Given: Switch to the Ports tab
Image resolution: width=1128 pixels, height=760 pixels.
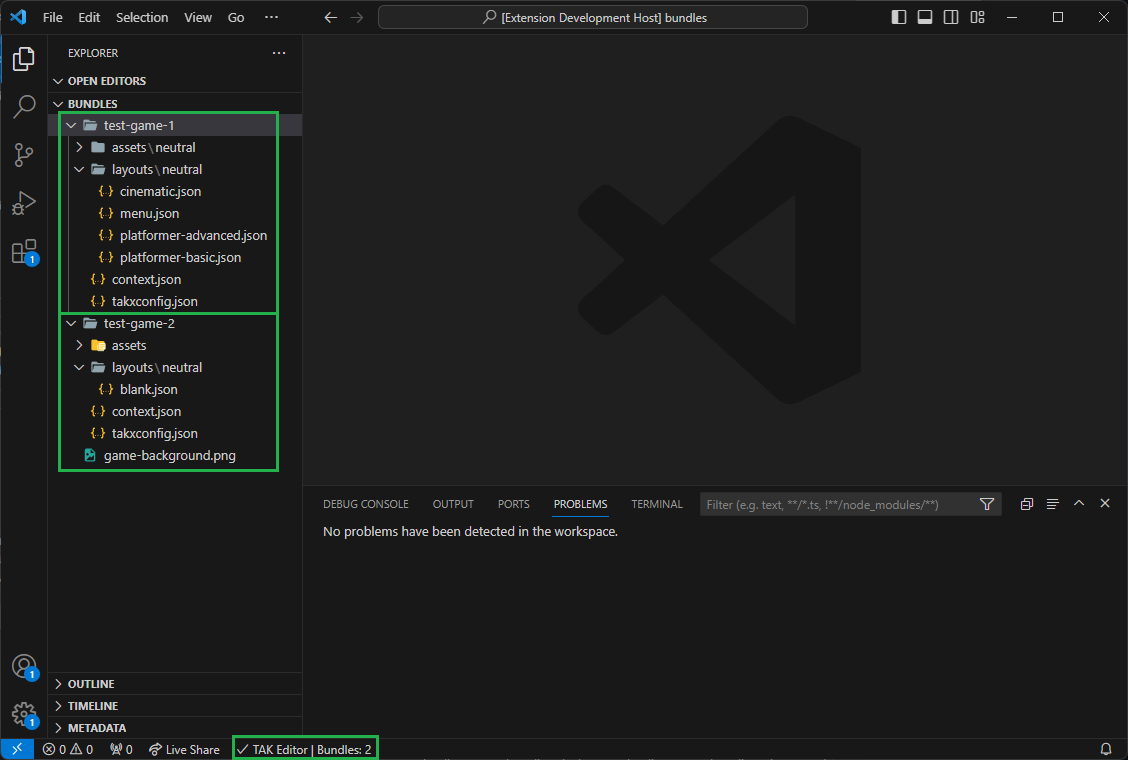Looking at the screenshot, I should pos(514,504).
